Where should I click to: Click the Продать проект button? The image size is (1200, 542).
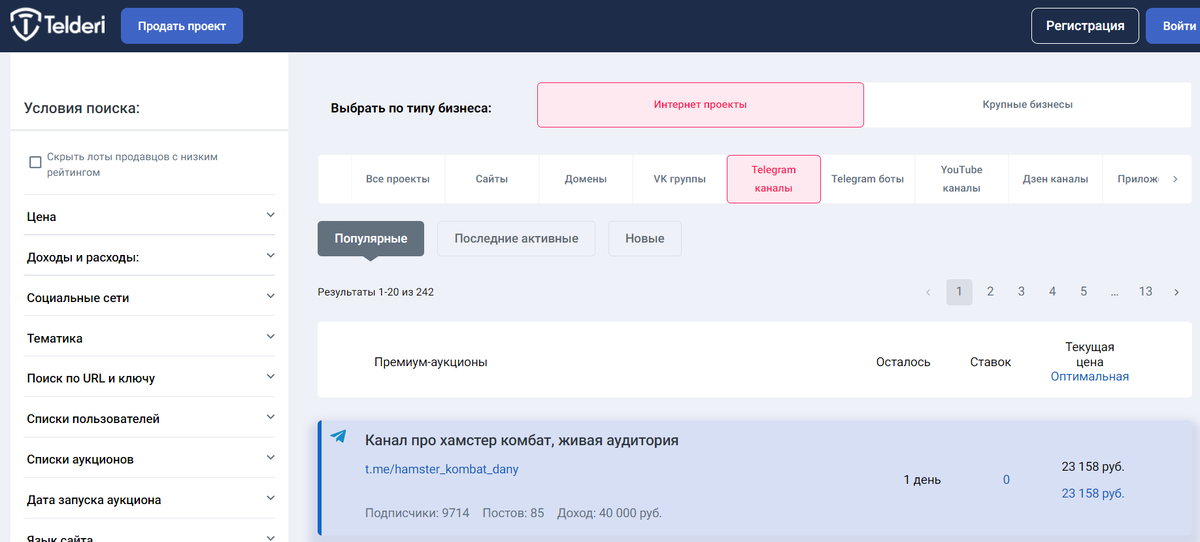182,26
